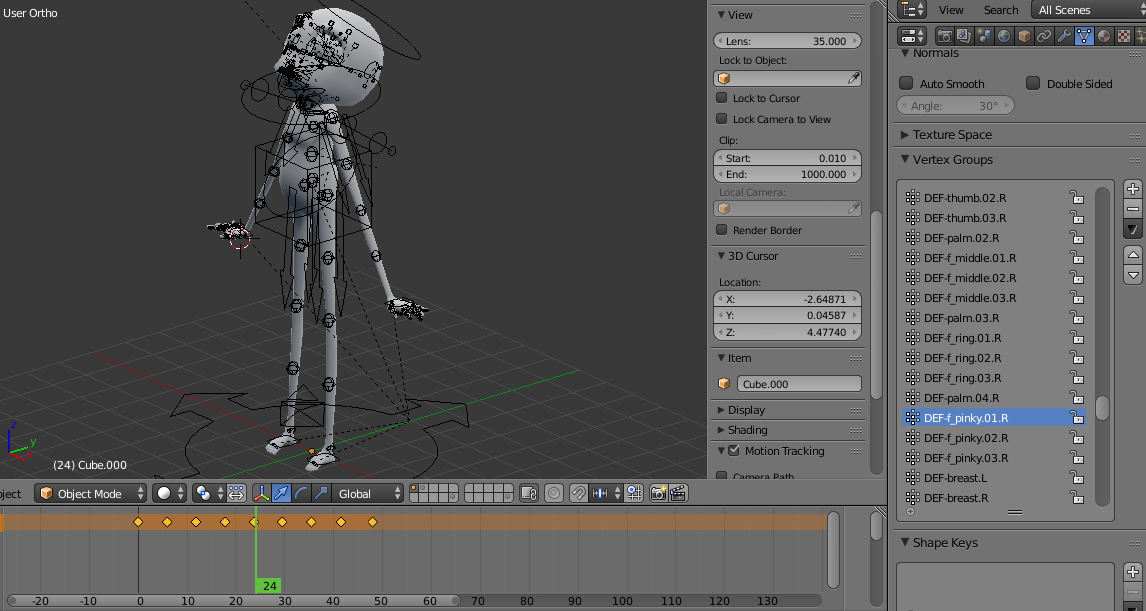
Task: Expand the Texture Space panel
Action: tap(952, 135)
